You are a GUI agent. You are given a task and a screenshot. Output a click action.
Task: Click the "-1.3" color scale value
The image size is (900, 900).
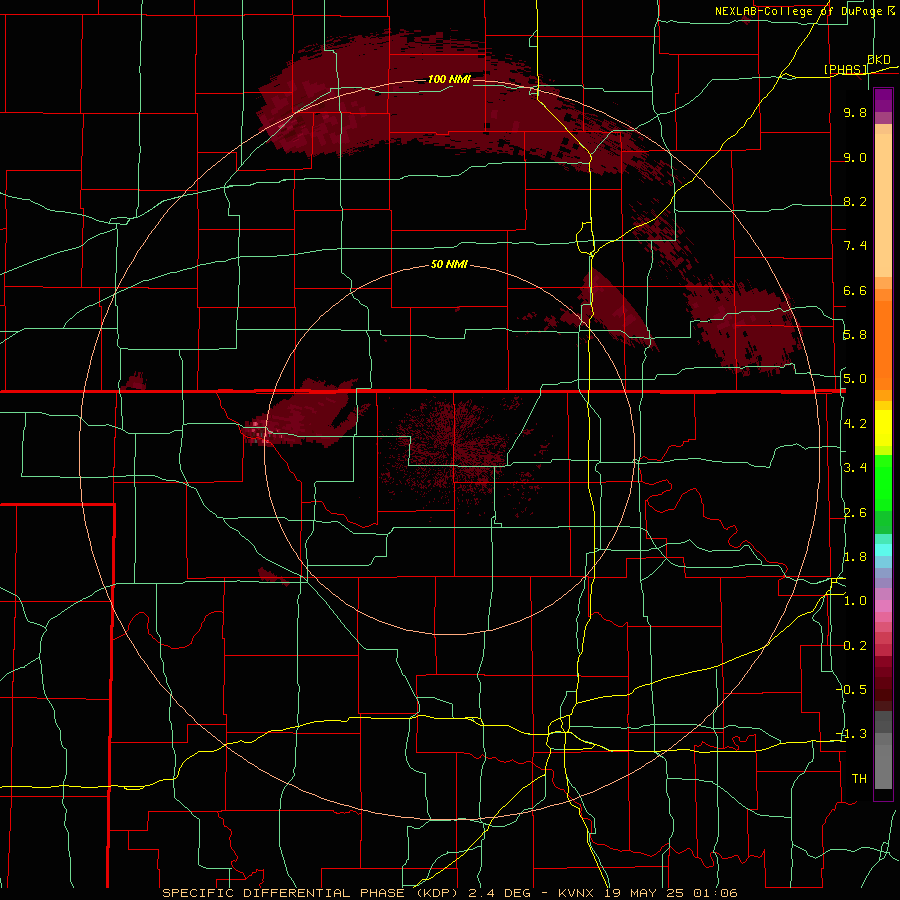coord(853,734)
